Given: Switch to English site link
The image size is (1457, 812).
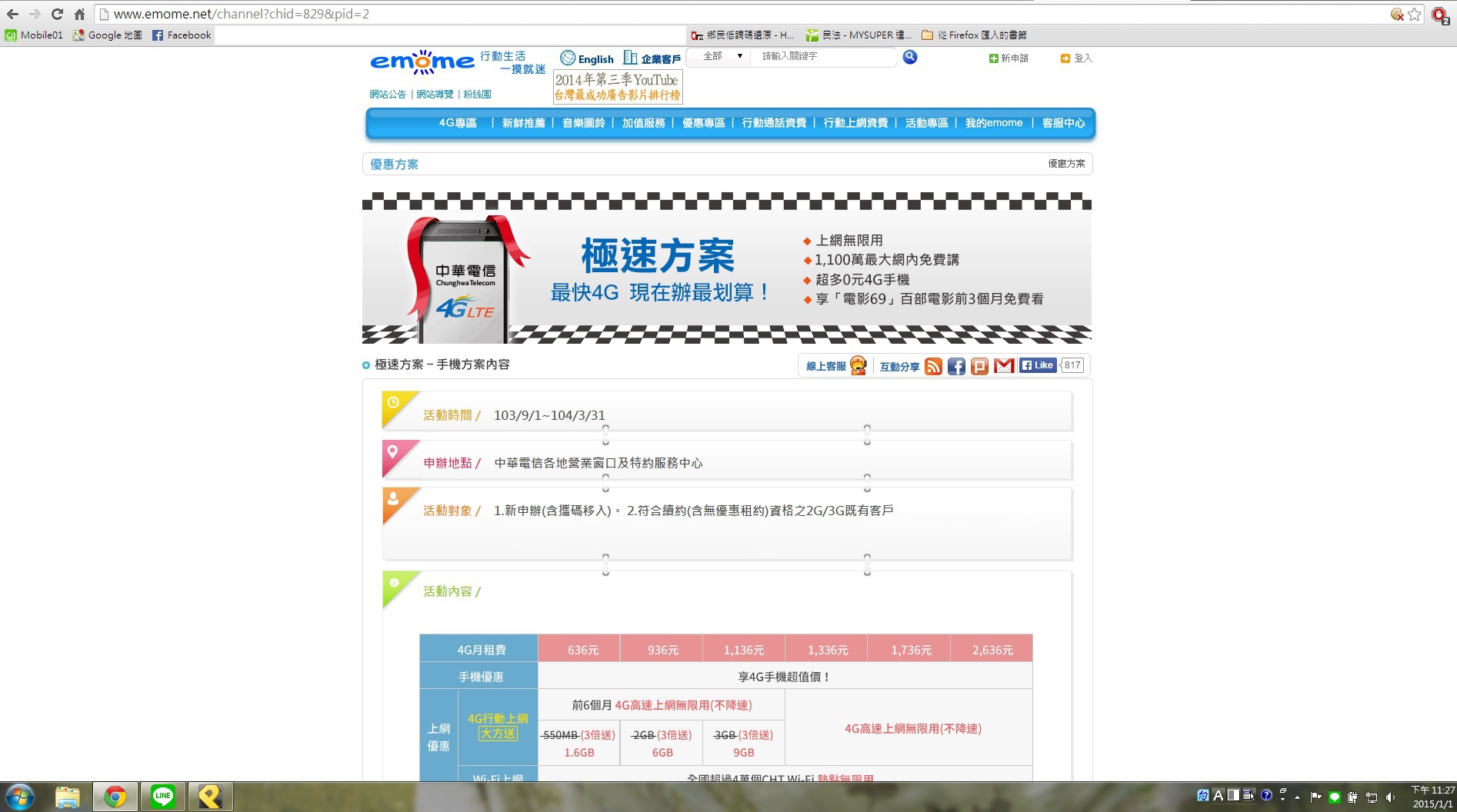Looking at the screenshot, I should click(x=587, y=58).
